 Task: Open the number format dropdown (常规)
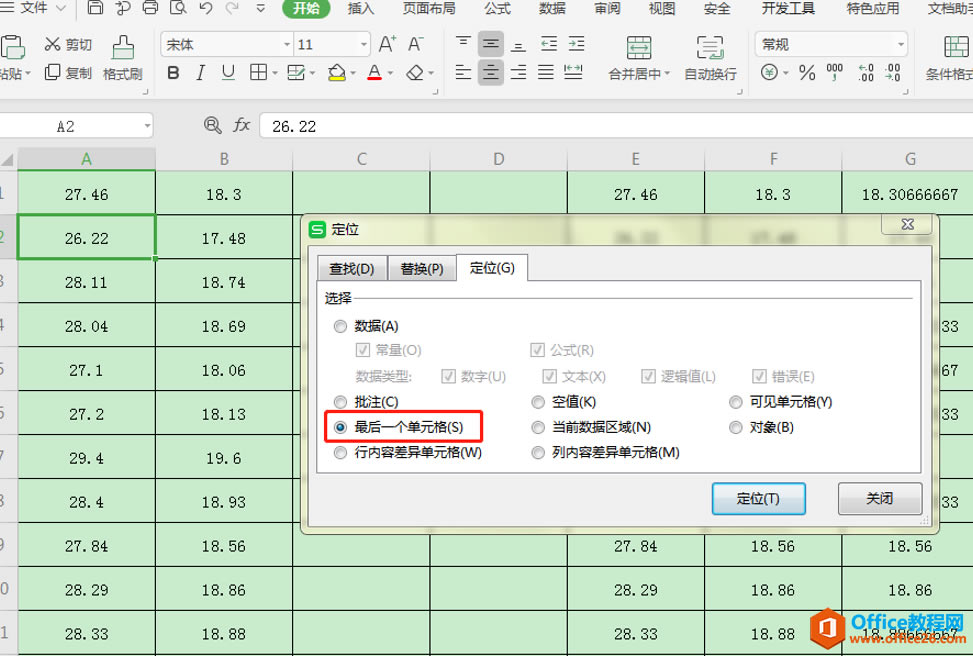pyautogui.click(x=900, y=45)
